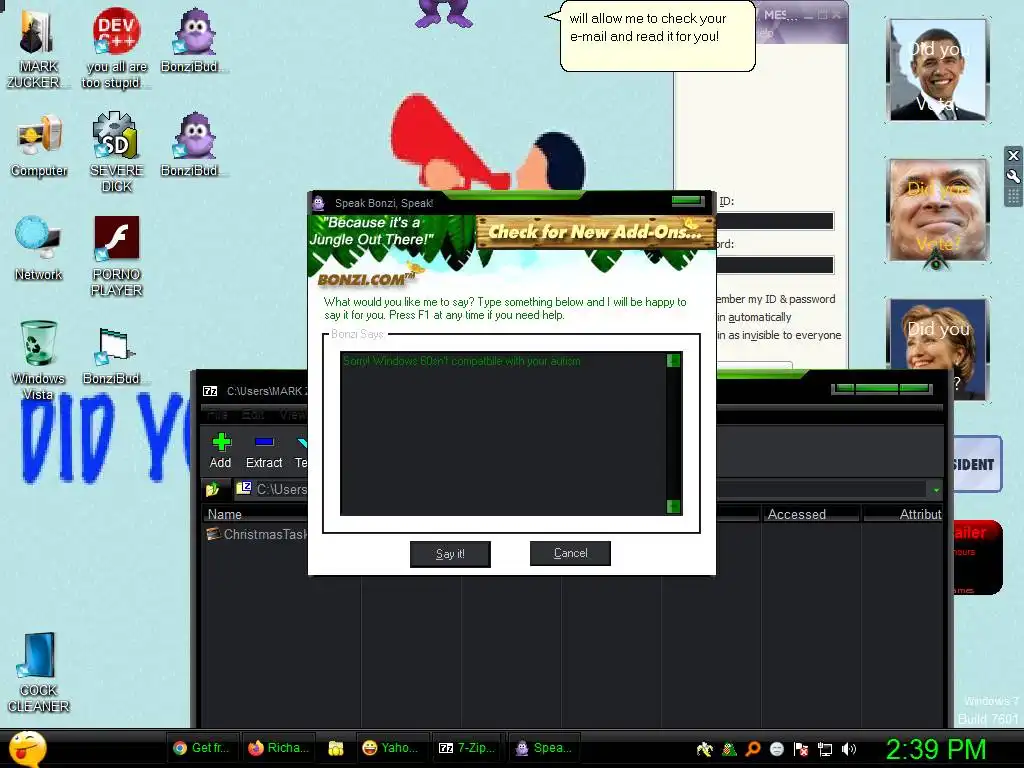
Task: Click the Obama photo gadget thumbnail
Action: (x=938, y=70)
